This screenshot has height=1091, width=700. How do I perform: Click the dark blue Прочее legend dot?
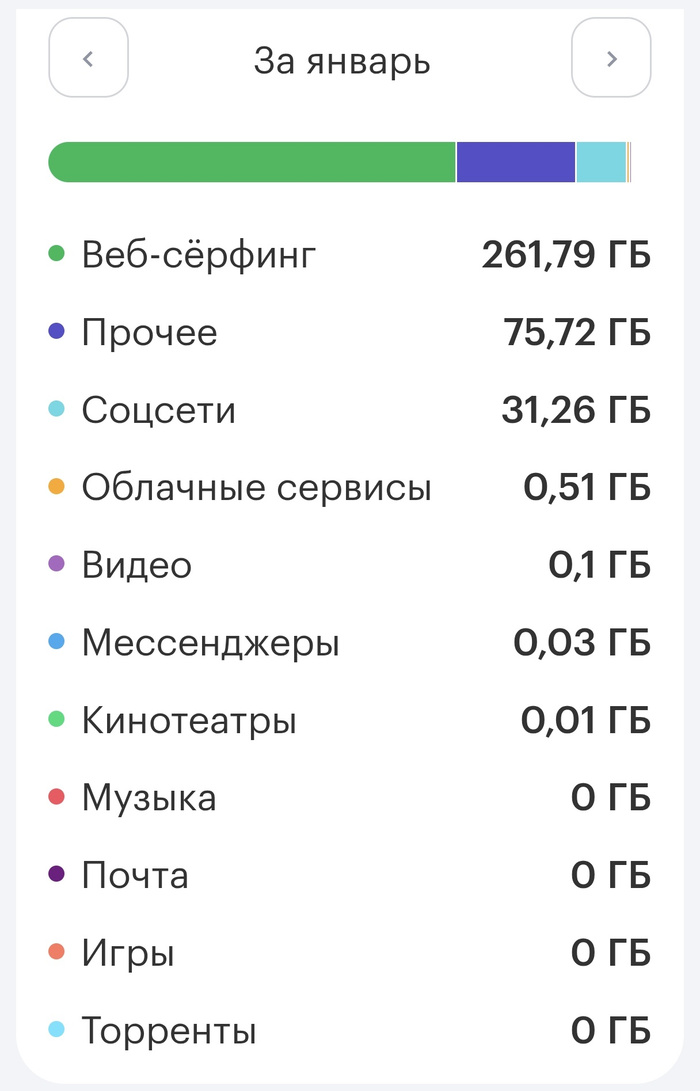57,331
